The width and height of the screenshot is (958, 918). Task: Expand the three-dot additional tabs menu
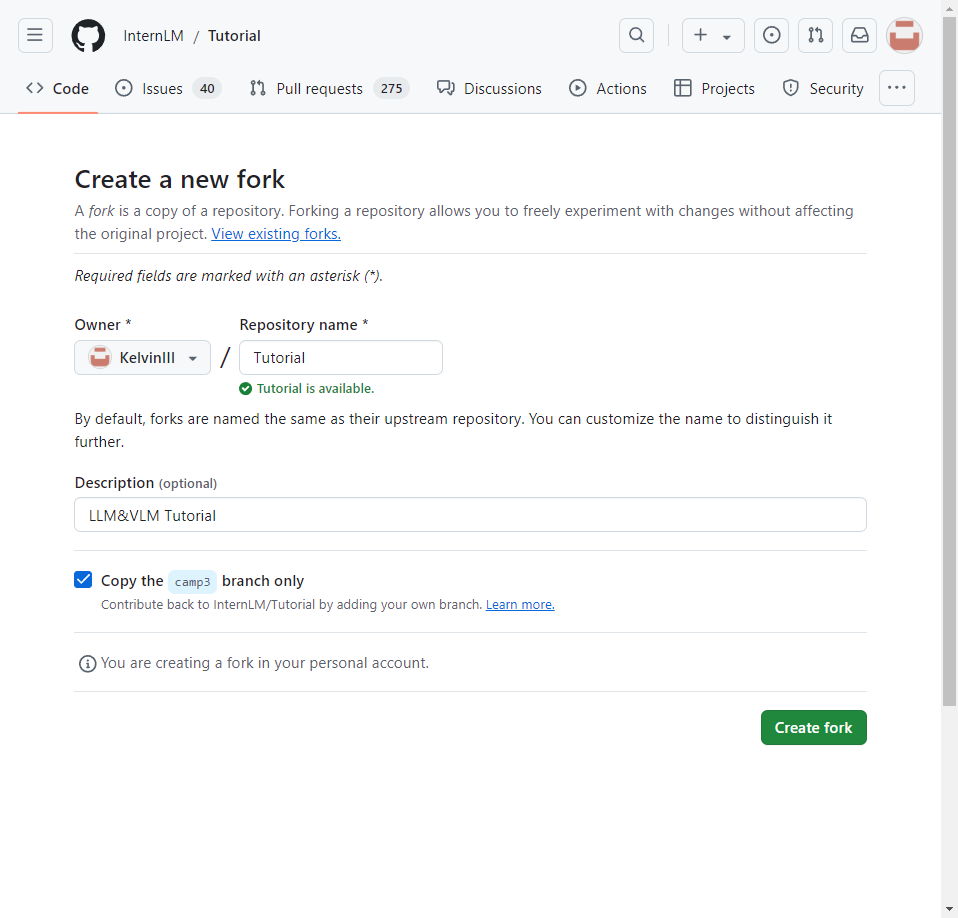point(896,88)
